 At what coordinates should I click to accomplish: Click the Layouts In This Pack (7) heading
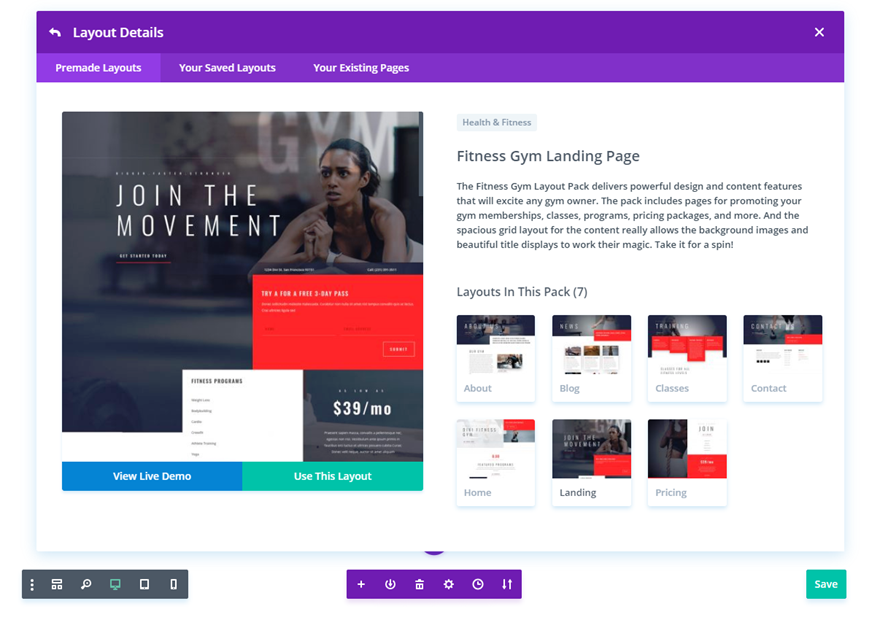(x=522, y=292)
